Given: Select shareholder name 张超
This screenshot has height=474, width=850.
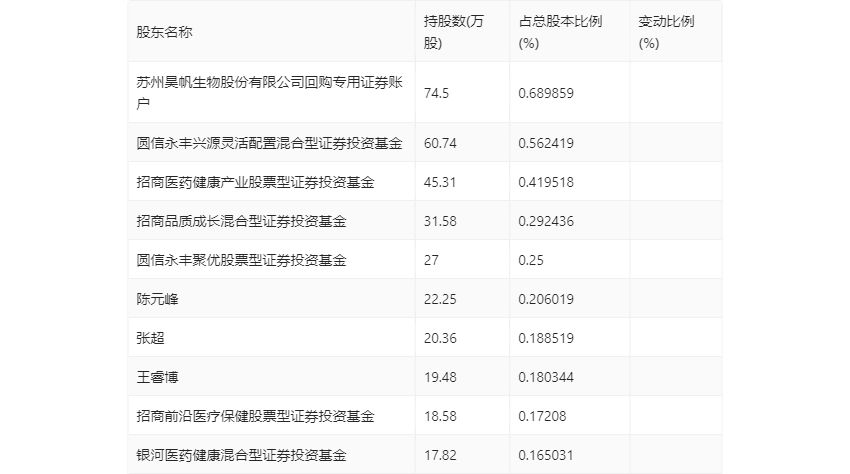Looking at the screenshot, I should [x=150, y=338].
